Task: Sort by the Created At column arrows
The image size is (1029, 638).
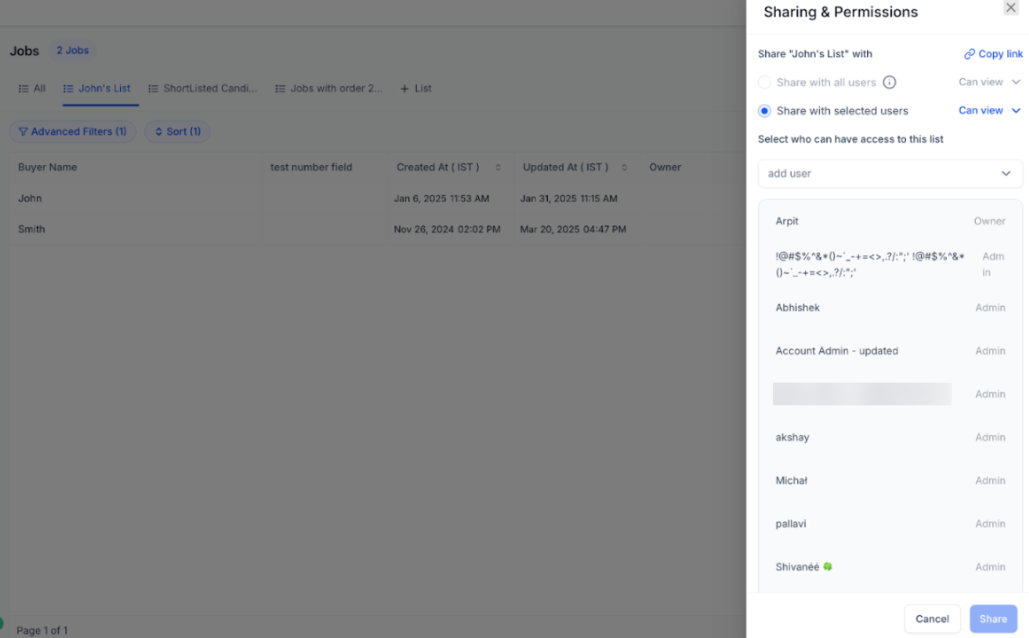Action: [x=498, y=168]
